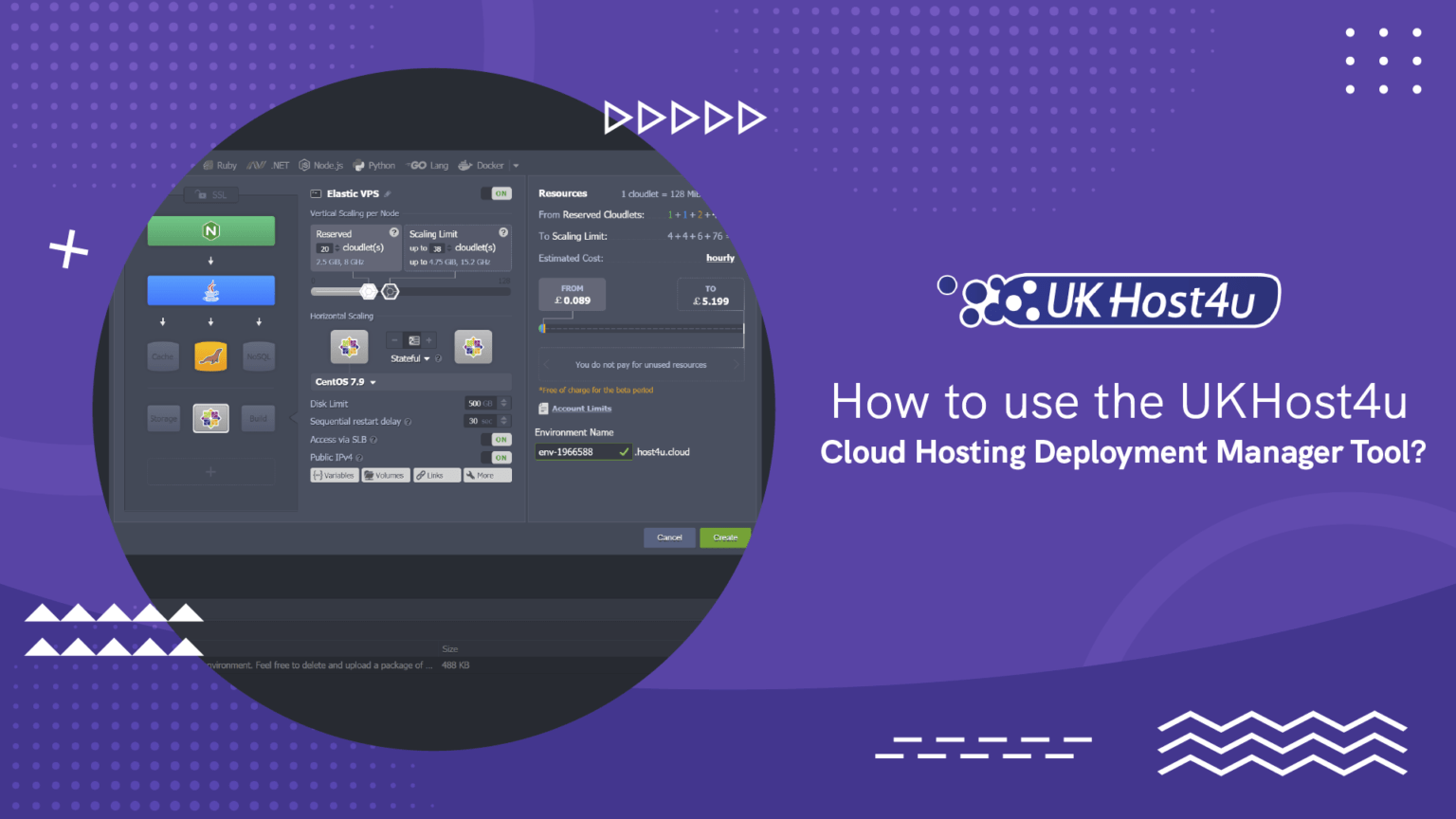
Task: Switch to the Node.js tab
Action: point(321,166)
